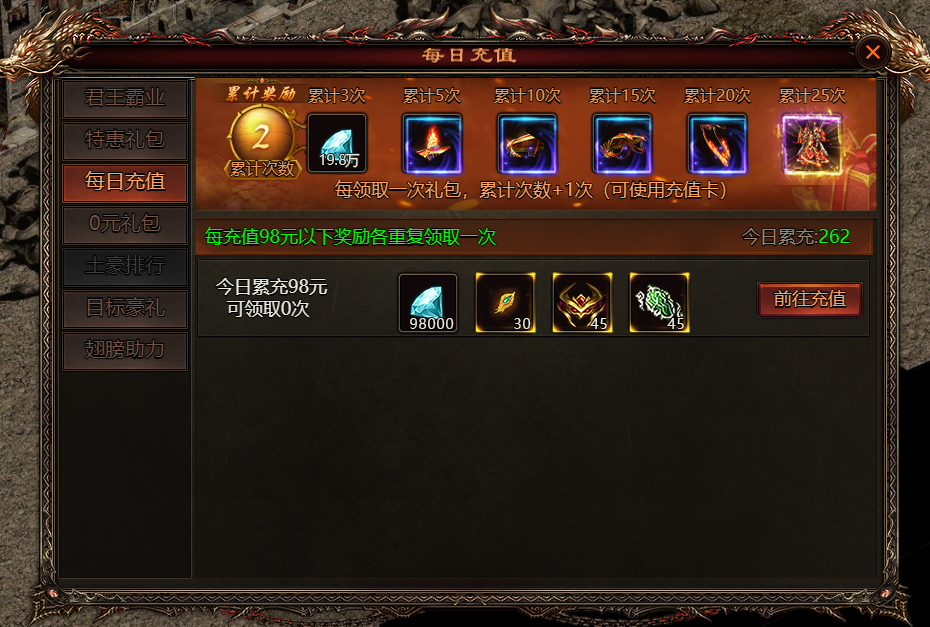Select the flame sword reward under 累计5次
This screenshot has height=627, width=930.
click(432, 143)
